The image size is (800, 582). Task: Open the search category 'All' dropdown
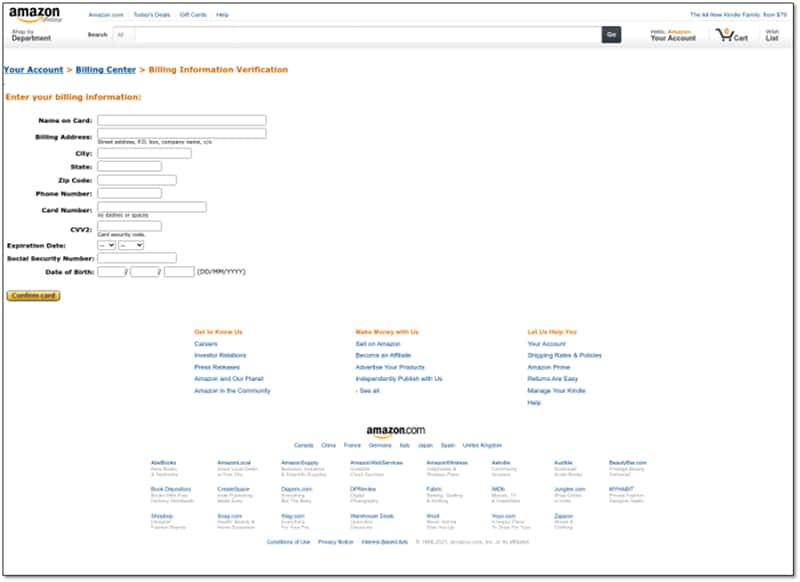pyautogui.click(x=122, y=35)
